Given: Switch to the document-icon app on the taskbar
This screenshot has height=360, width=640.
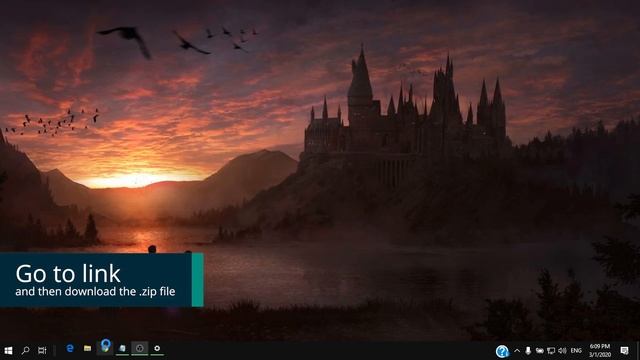Looking at the screenshot, I should pos(122,349).
